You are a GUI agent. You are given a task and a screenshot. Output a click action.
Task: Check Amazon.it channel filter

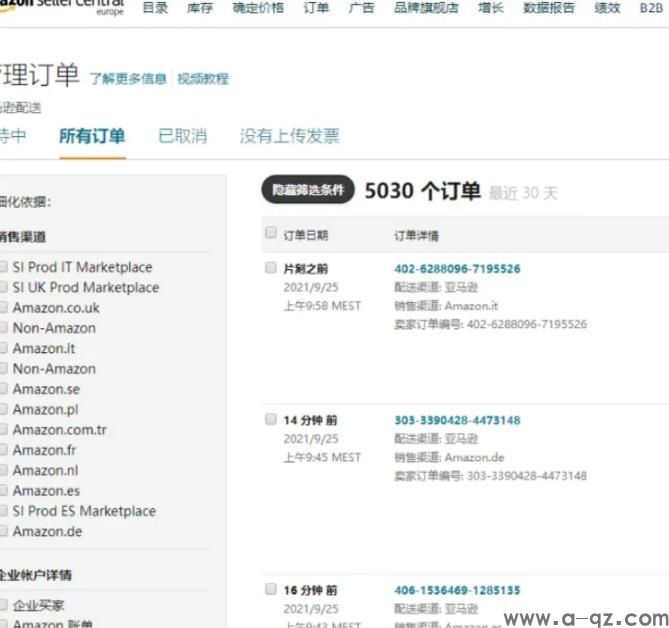(3, 348)
